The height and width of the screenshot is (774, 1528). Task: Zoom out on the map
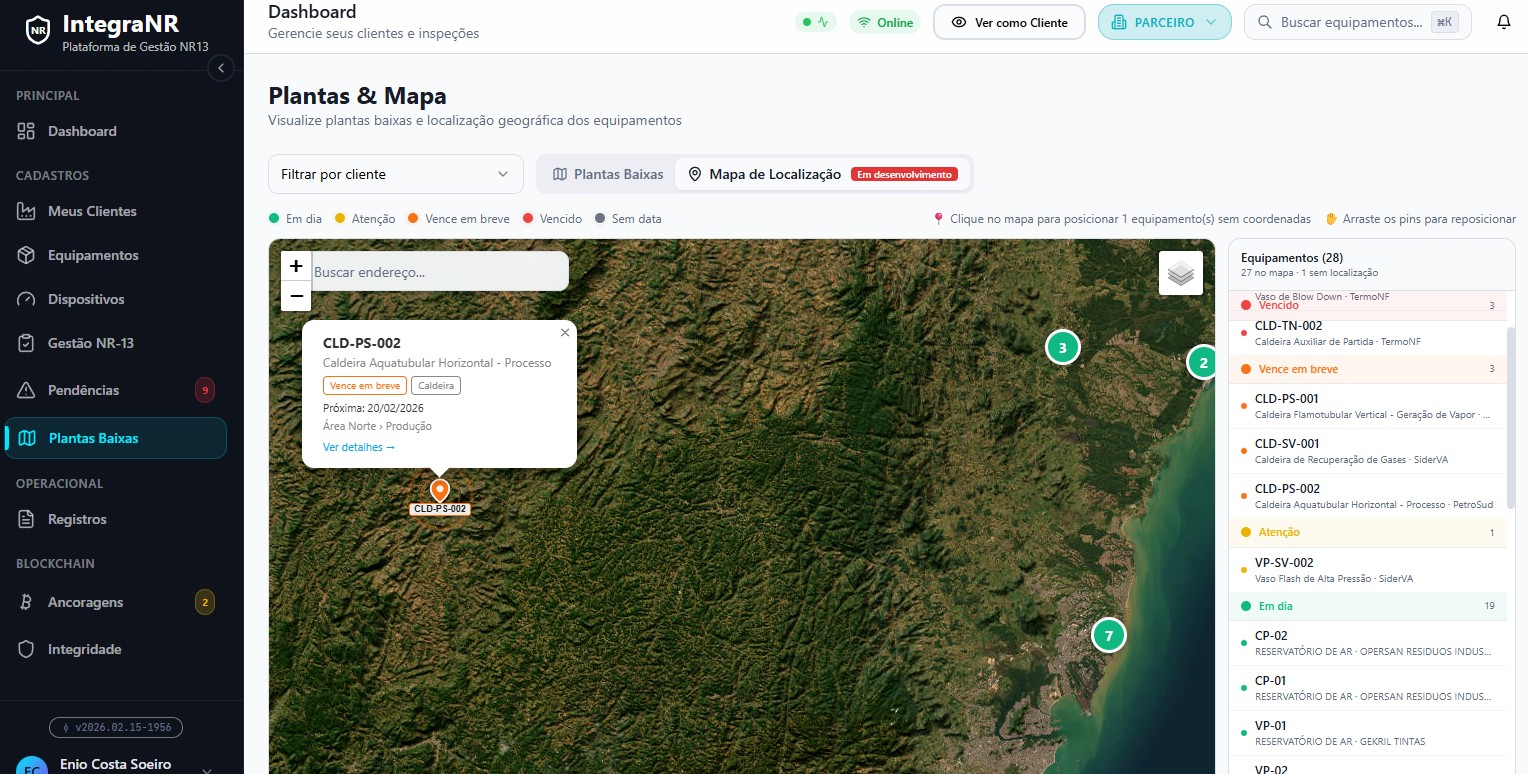[296, 296]
